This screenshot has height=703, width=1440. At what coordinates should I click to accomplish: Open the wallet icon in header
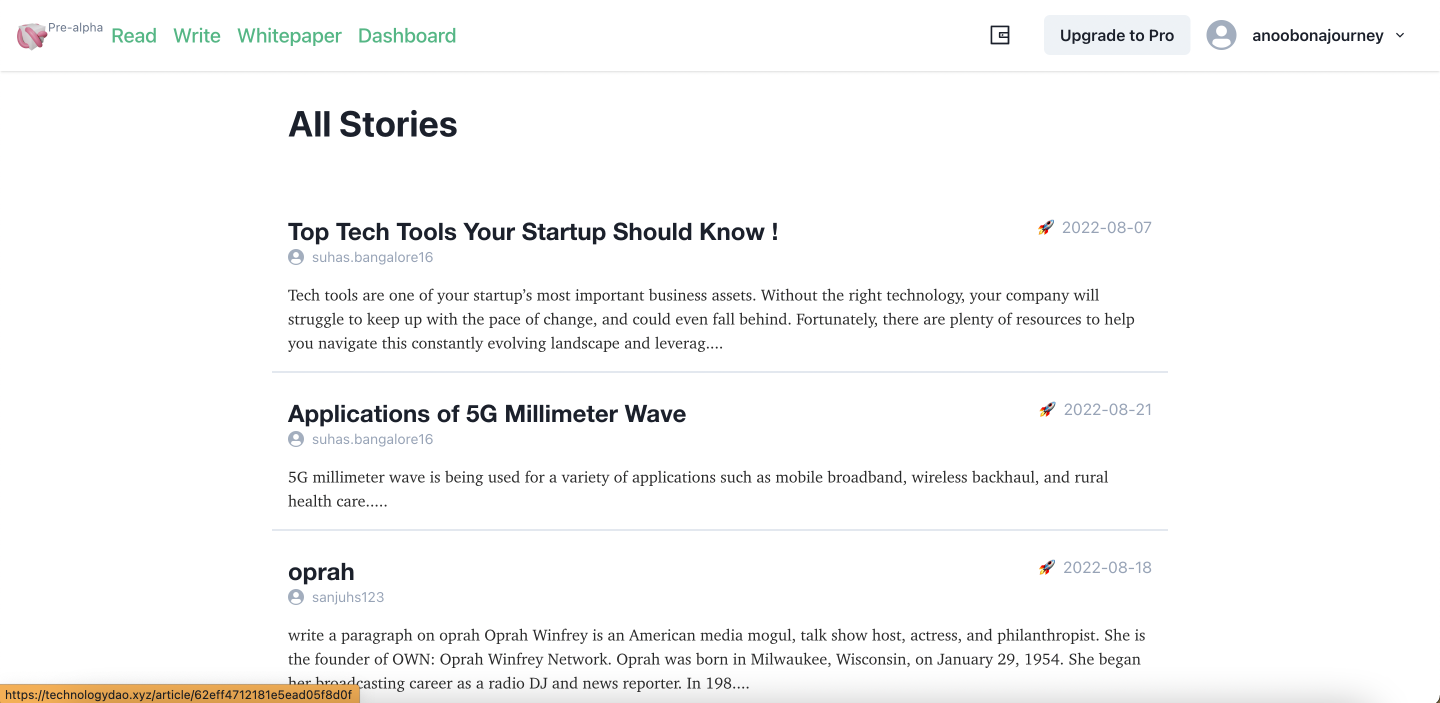coord(1000,35)
